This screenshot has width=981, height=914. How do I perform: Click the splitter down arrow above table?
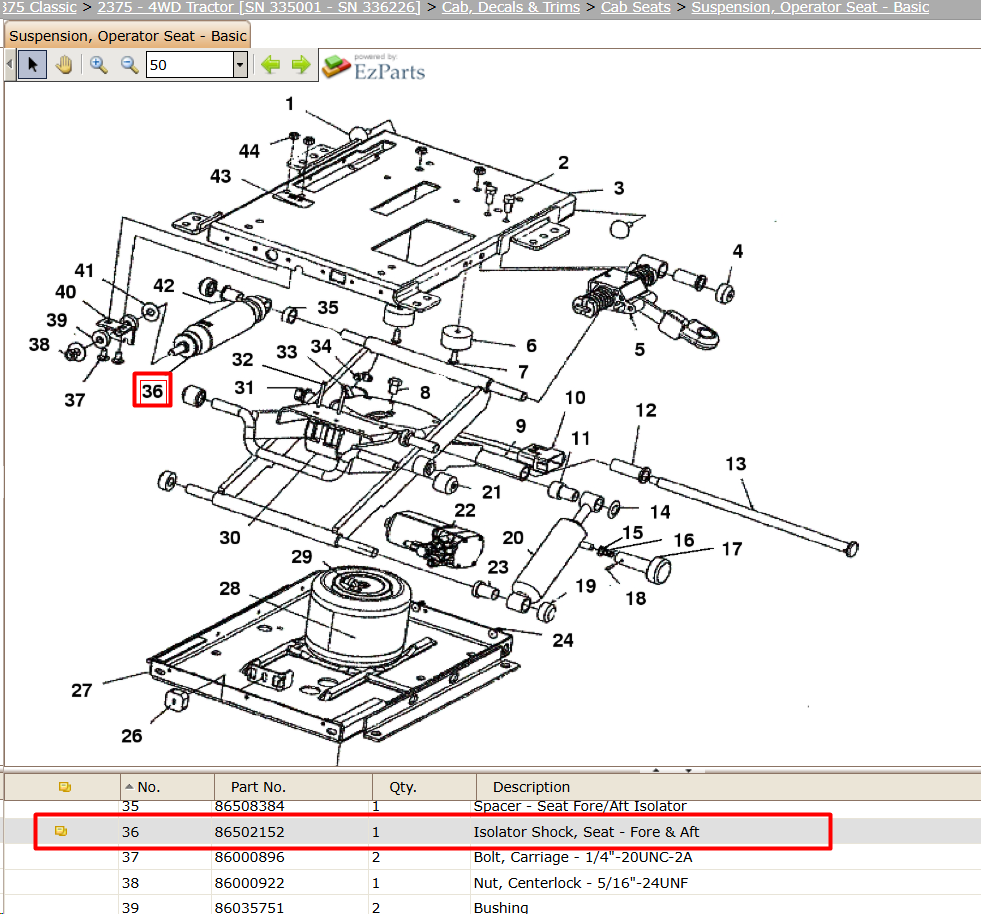[688, 770]
